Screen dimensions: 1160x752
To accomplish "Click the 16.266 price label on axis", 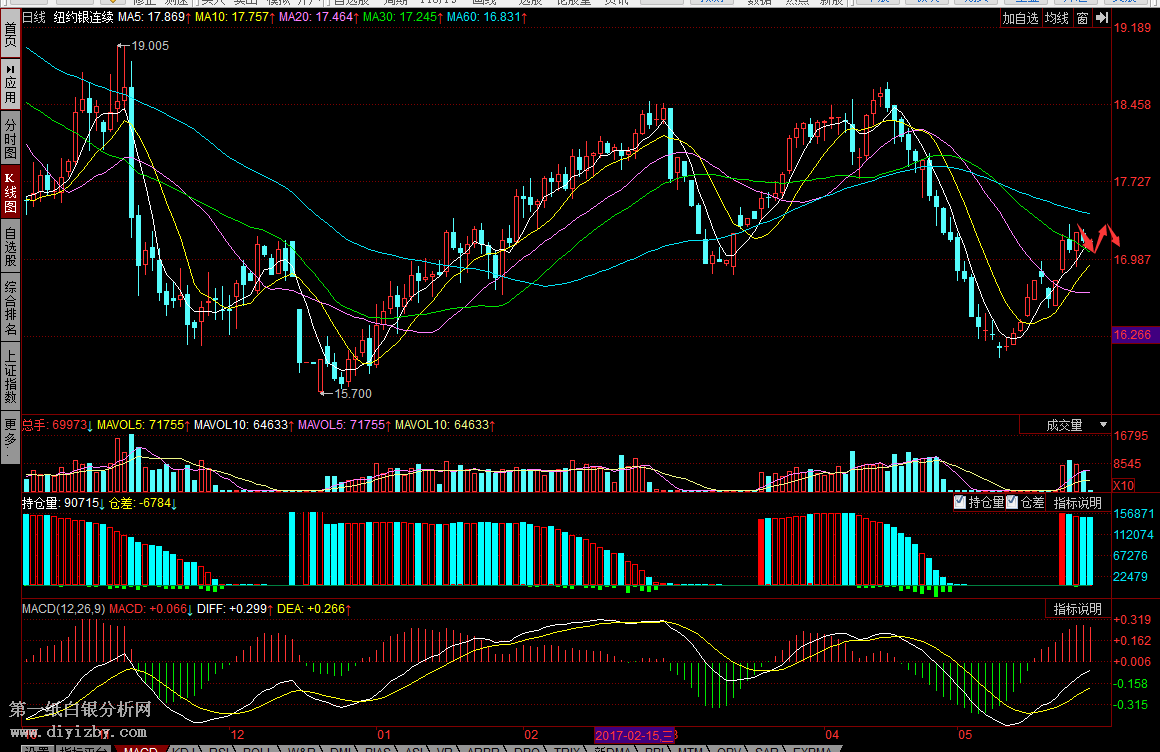I will click(x=1134, y=335).
